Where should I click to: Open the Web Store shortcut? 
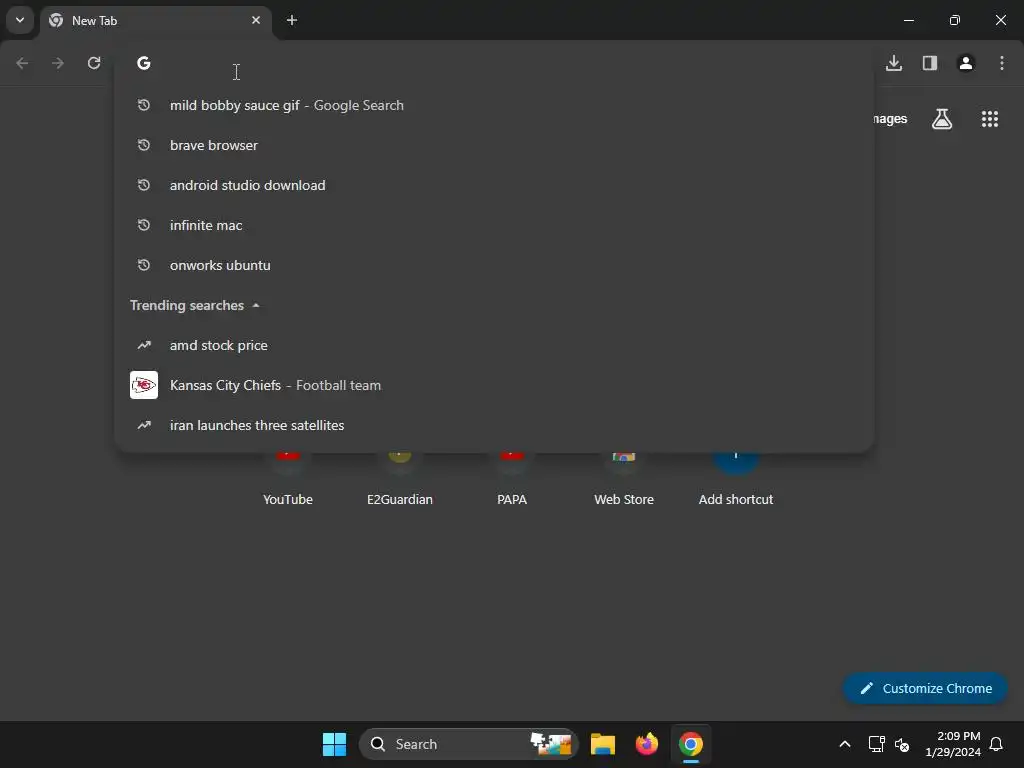[624, 480]
